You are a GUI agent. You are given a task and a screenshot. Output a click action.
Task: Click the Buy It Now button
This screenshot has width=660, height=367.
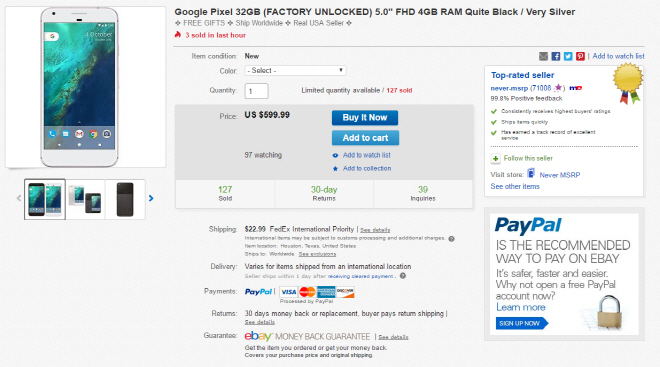(365, 118)
